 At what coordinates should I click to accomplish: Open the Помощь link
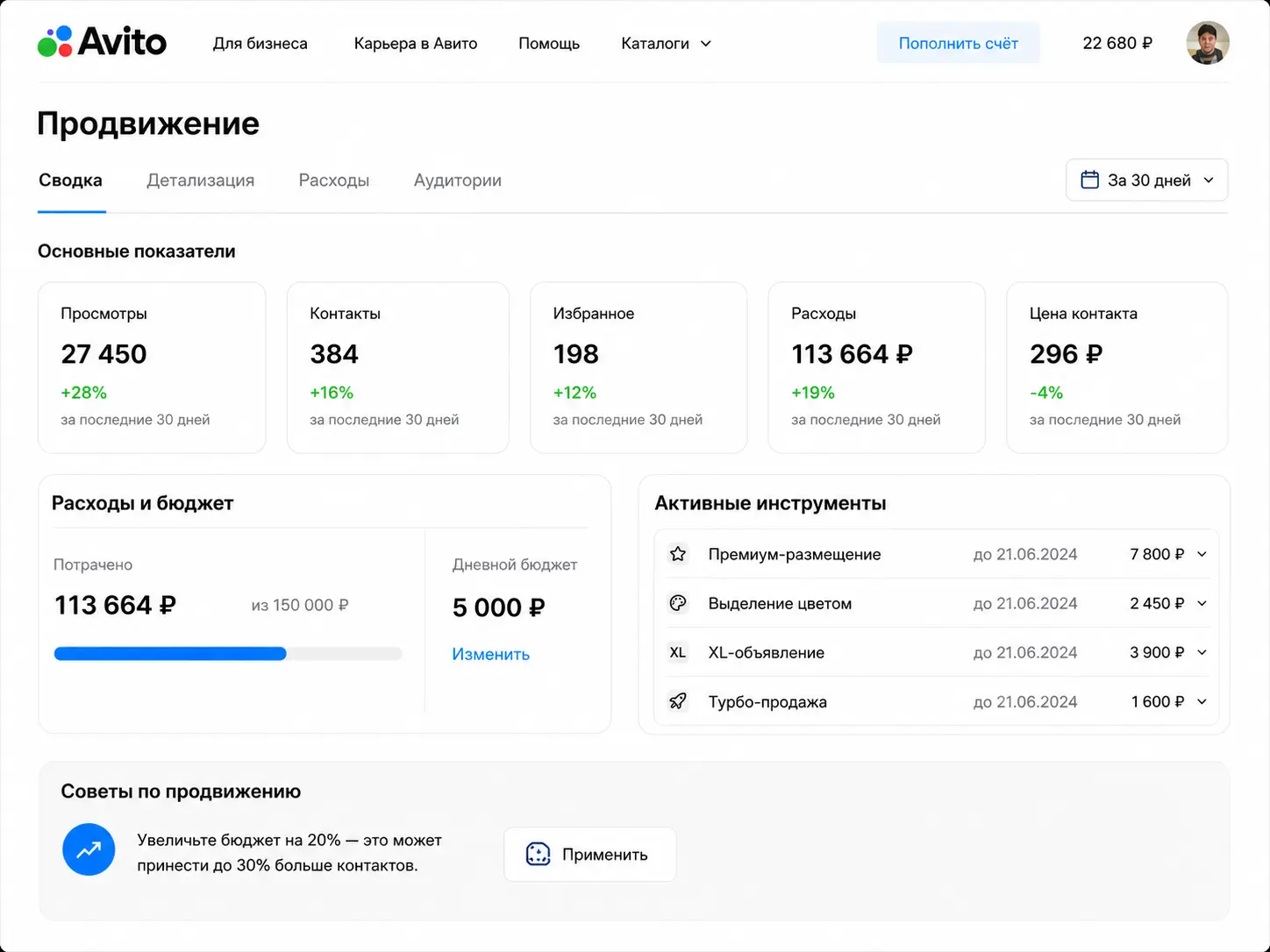[x=549, y=43]
